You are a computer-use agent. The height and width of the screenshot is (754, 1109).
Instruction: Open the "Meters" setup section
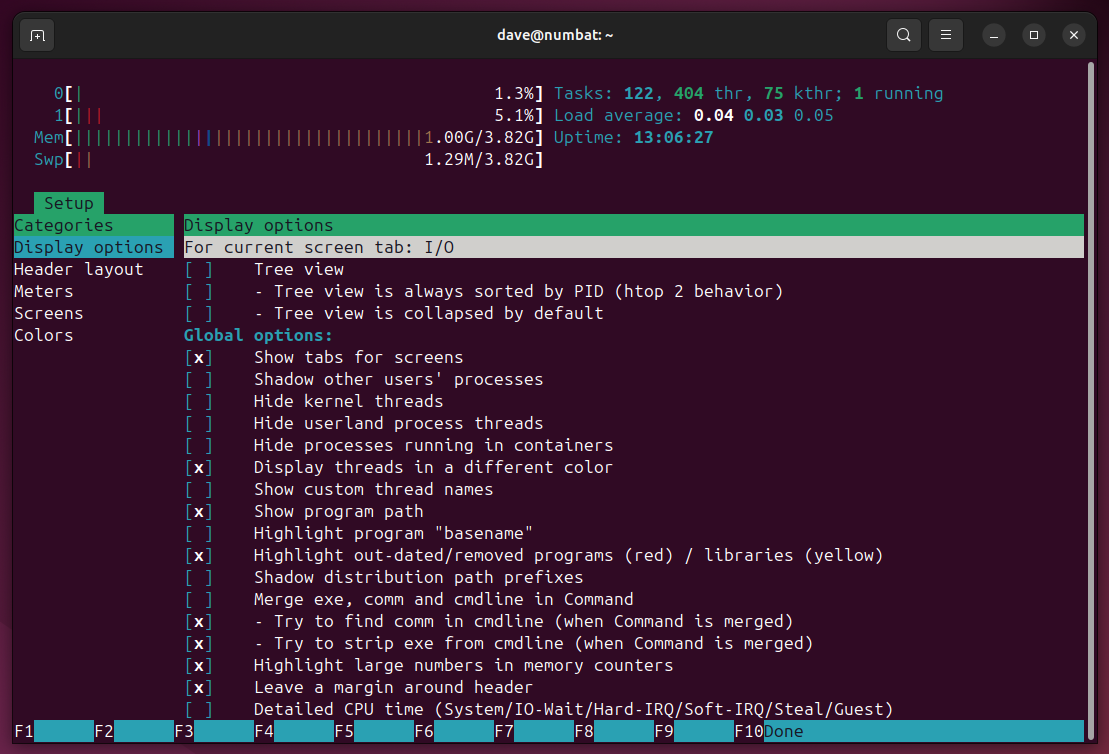click(x=45, y=291)
